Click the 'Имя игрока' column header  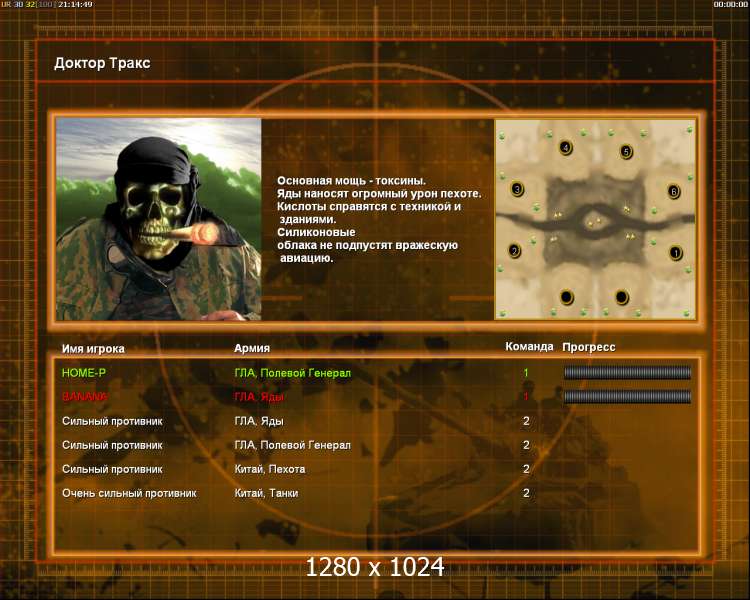pos(93,348)
